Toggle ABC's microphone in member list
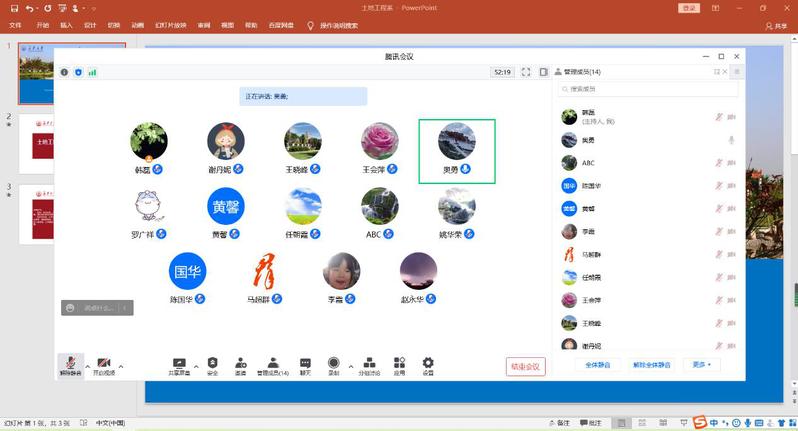798x431 pixels. [x=719, y=163]
